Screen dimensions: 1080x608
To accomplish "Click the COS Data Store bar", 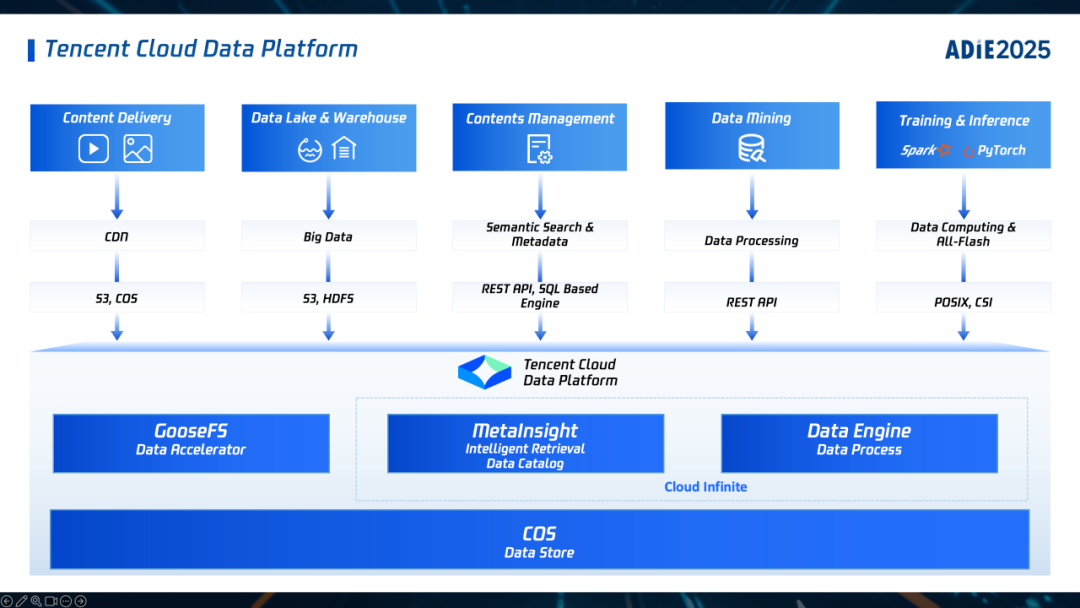I will click(x=540, y=539).
